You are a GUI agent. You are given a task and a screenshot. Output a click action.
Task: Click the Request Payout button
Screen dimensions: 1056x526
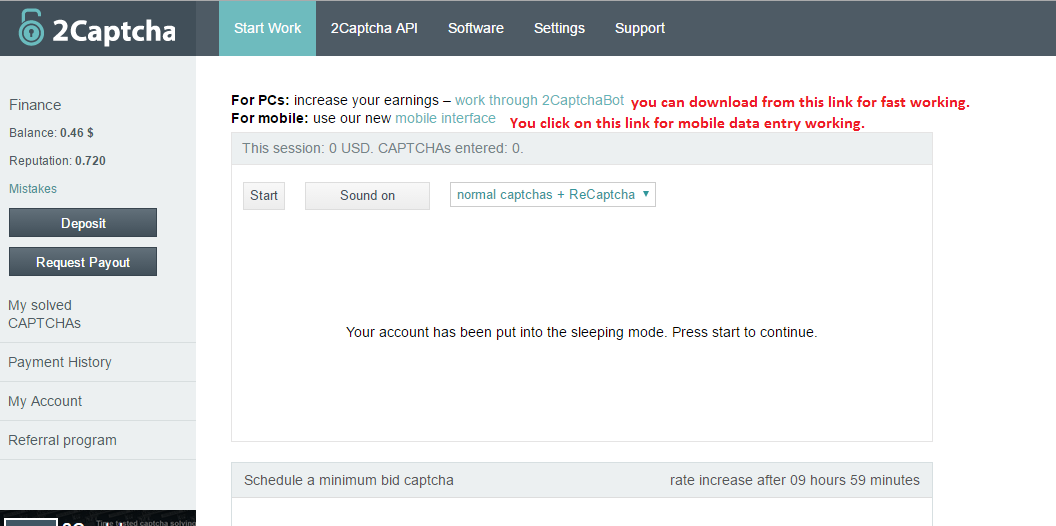click(x=83, y=262)
